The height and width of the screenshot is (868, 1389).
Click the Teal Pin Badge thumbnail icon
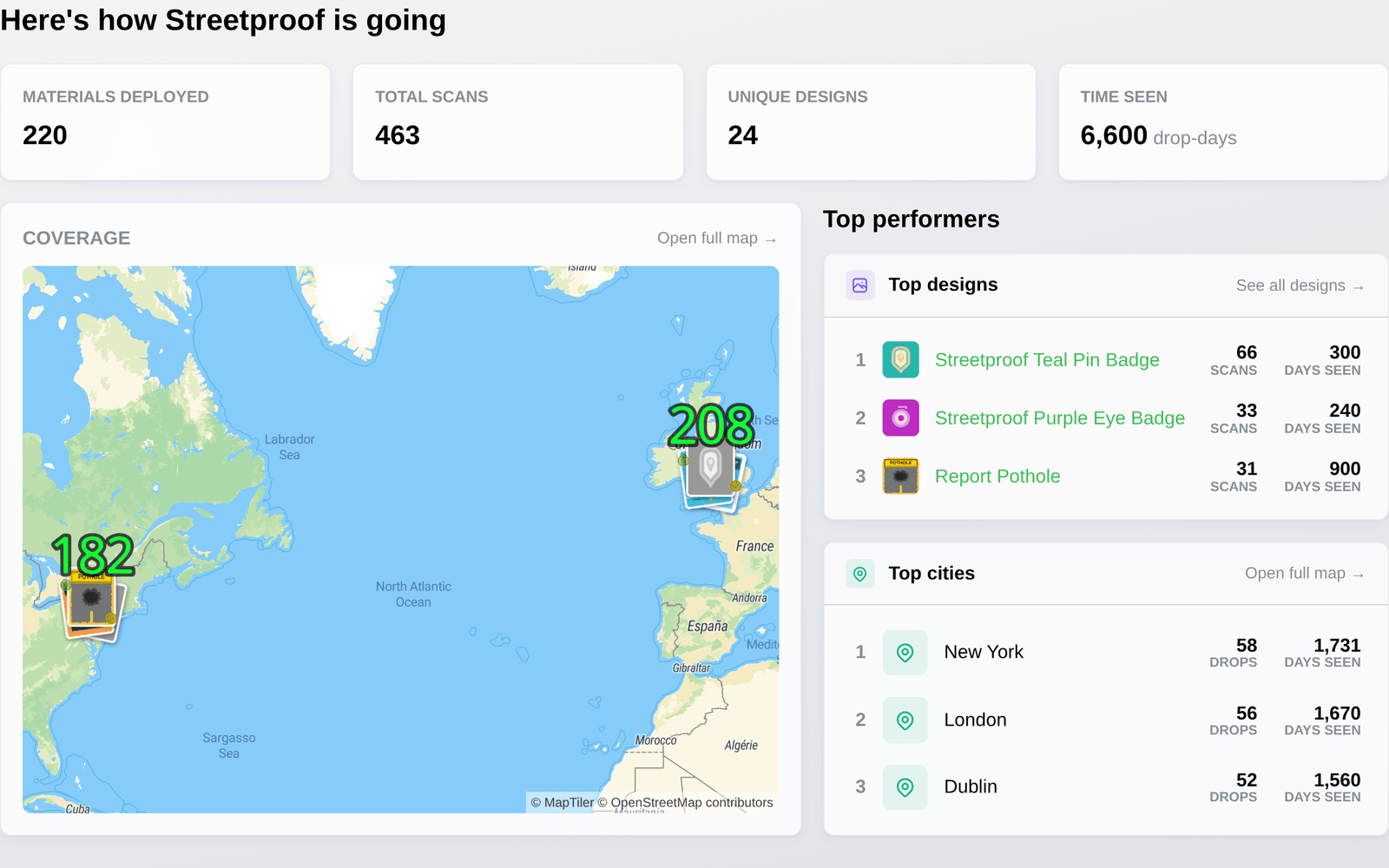pyautogui.click(x=901, y=359)
